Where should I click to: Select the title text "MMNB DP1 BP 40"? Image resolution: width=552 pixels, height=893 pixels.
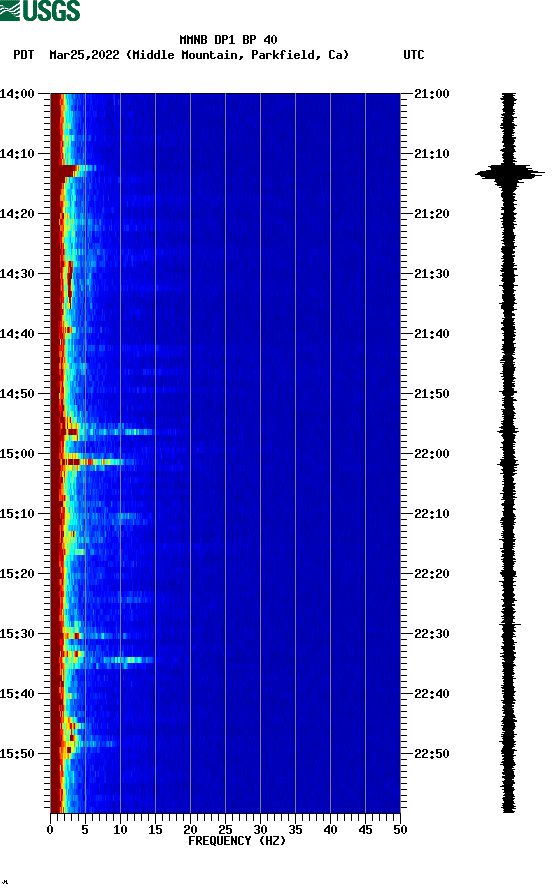228,40
